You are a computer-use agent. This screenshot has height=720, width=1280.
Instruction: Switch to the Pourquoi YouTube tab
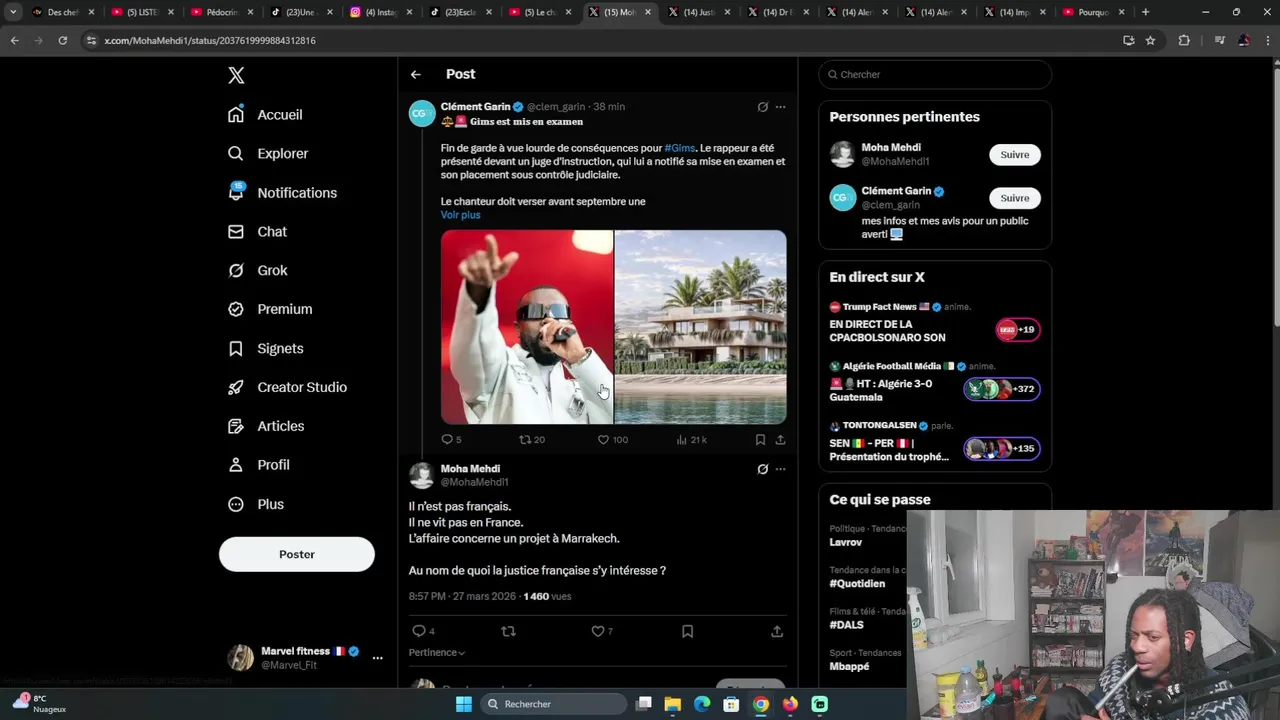click(x=1093, y=12)
